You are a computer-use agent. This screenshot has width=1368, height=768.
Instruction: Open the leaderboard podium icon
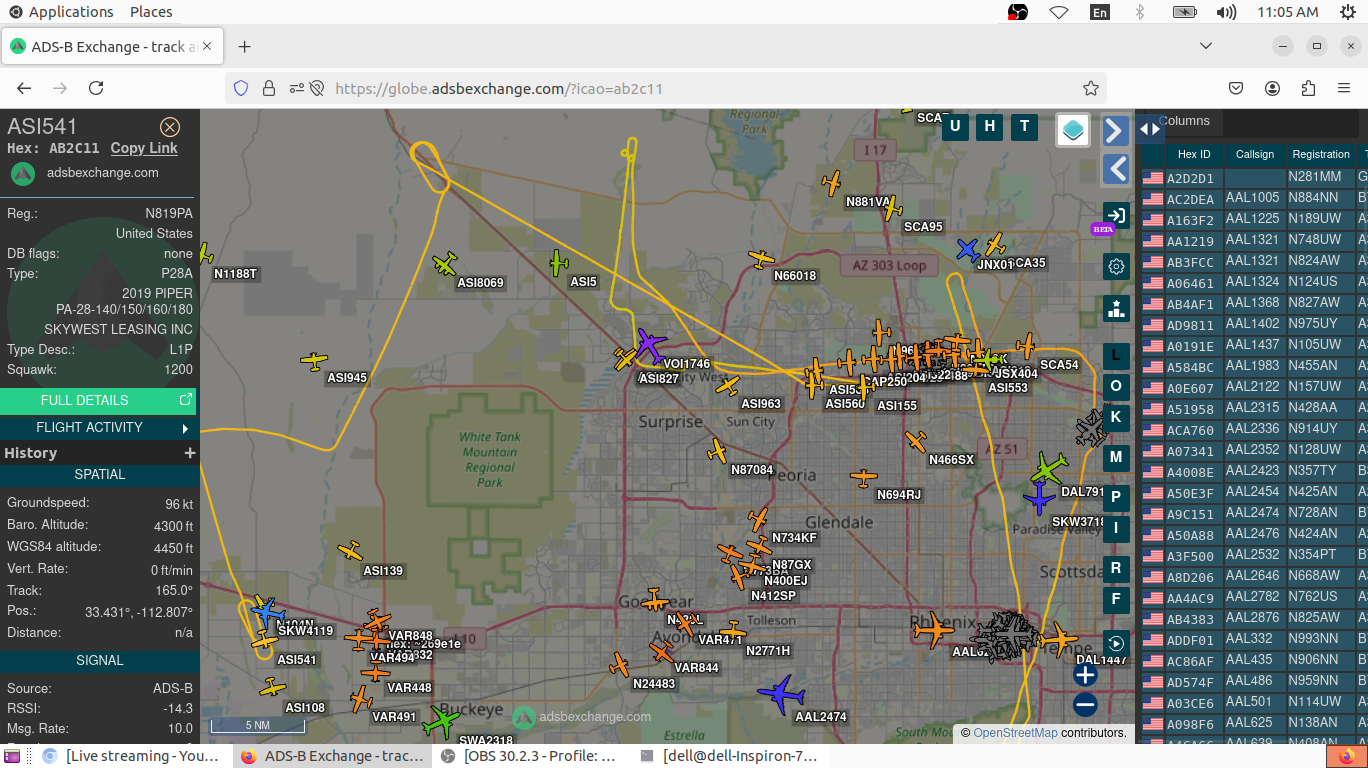[1116, 308]
